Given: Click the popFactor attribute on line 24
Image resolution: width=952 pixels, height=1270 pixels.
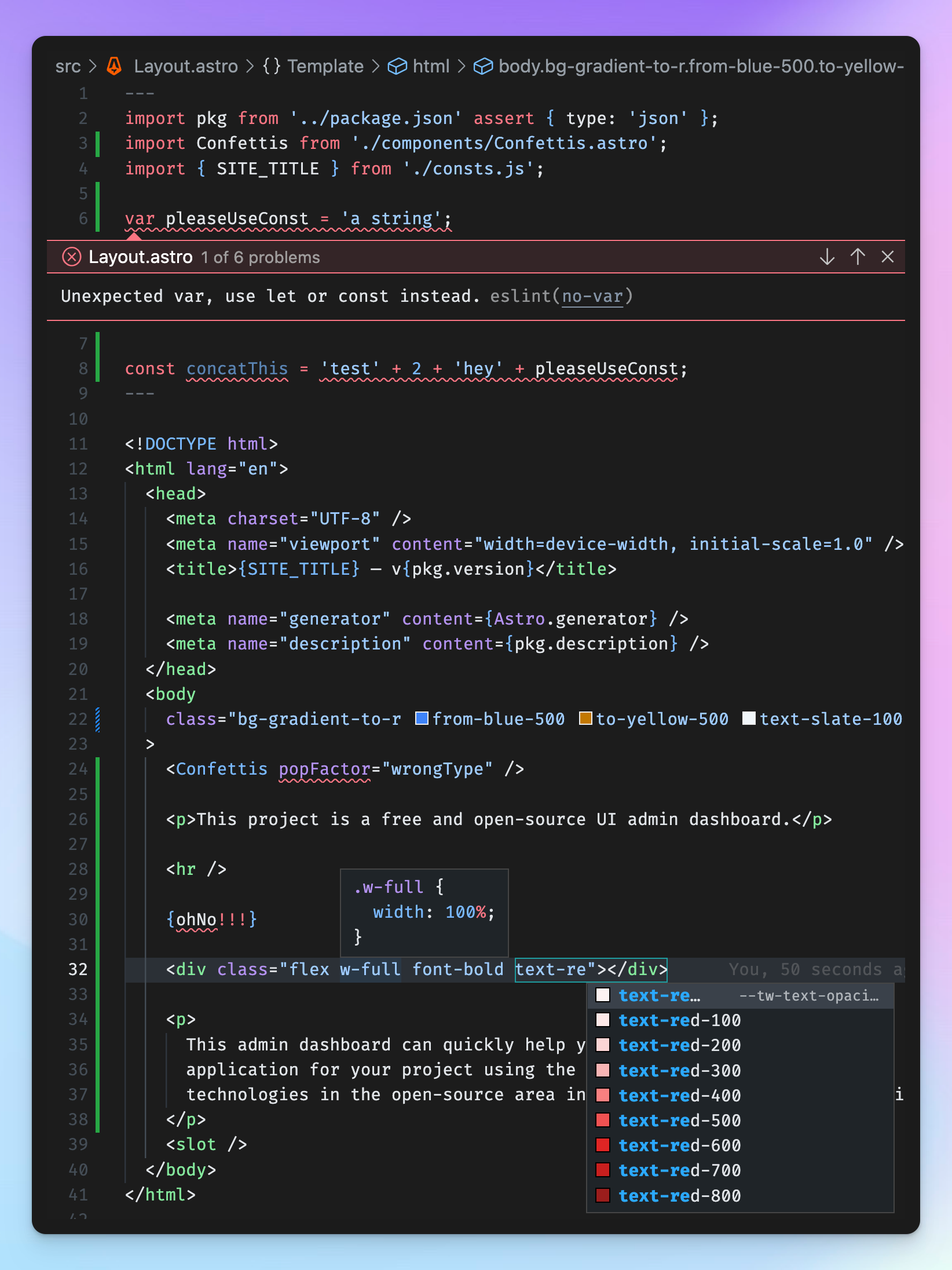Looking at the screenshot, I should 324,769.
